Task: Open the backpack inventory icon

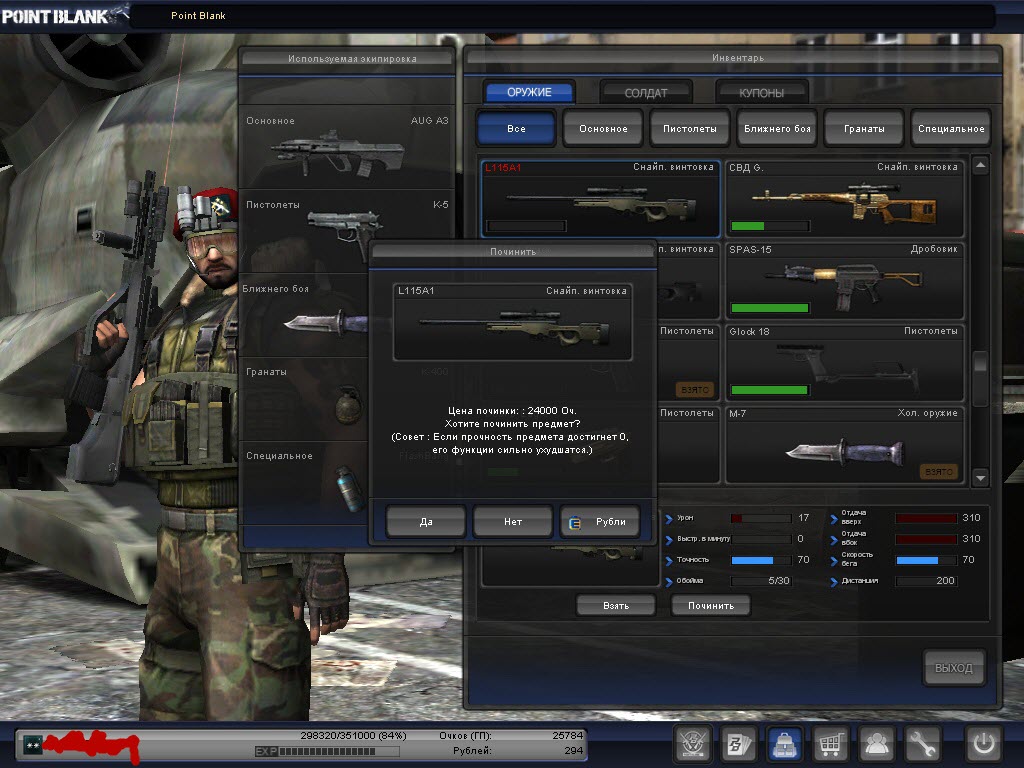Action: tap(784, 744)
